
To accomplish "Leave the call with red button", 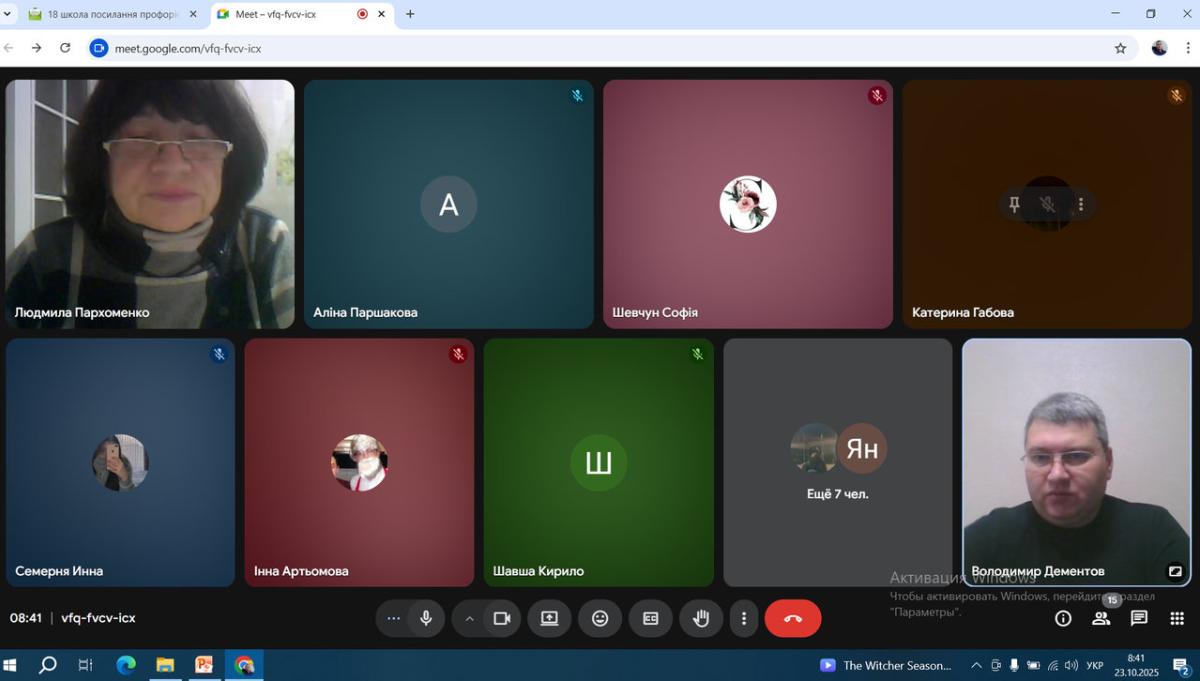I will [793, 619].
